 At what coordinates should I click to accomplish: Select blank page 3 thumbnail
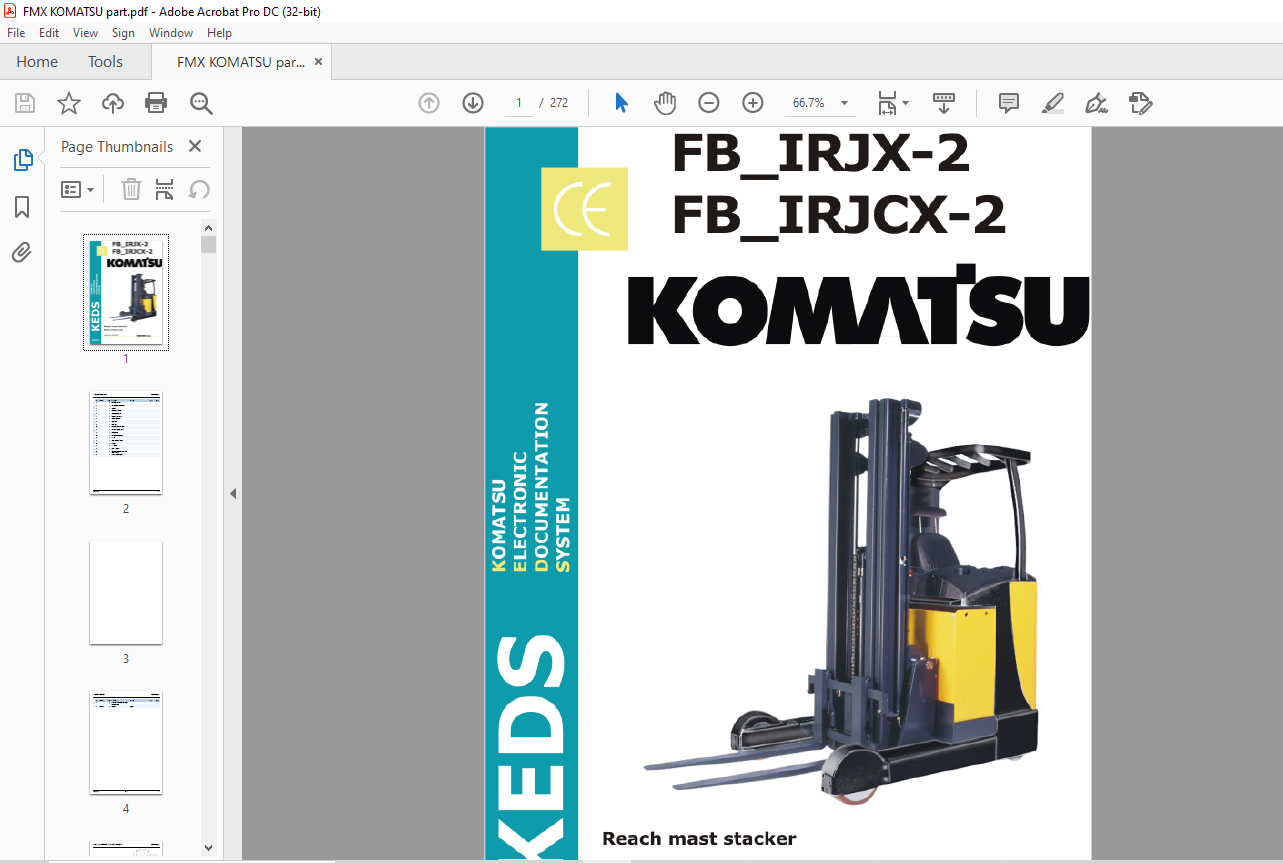pyautogui.click(x=126, y=593)
